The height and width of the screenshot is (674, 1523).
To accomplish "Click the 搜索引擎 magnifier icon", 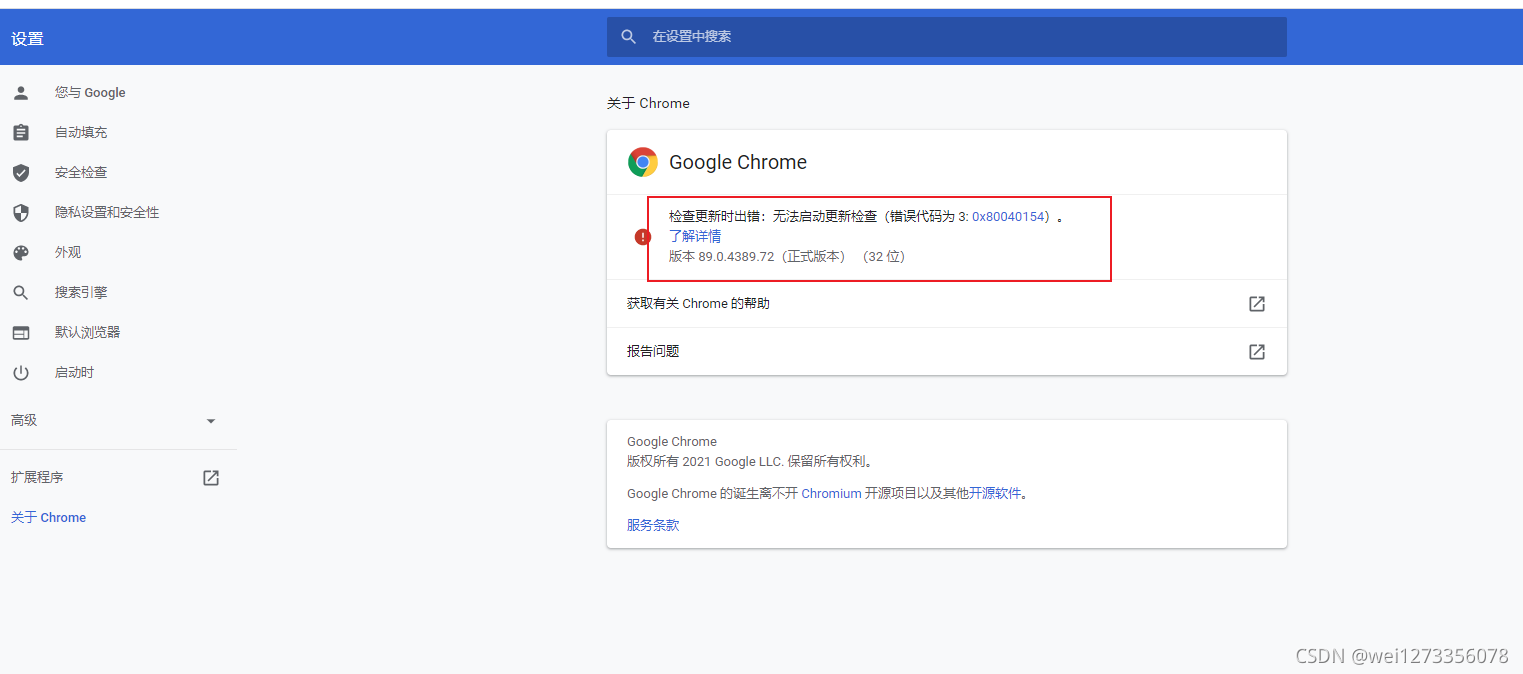I will [x=21, y=292].
